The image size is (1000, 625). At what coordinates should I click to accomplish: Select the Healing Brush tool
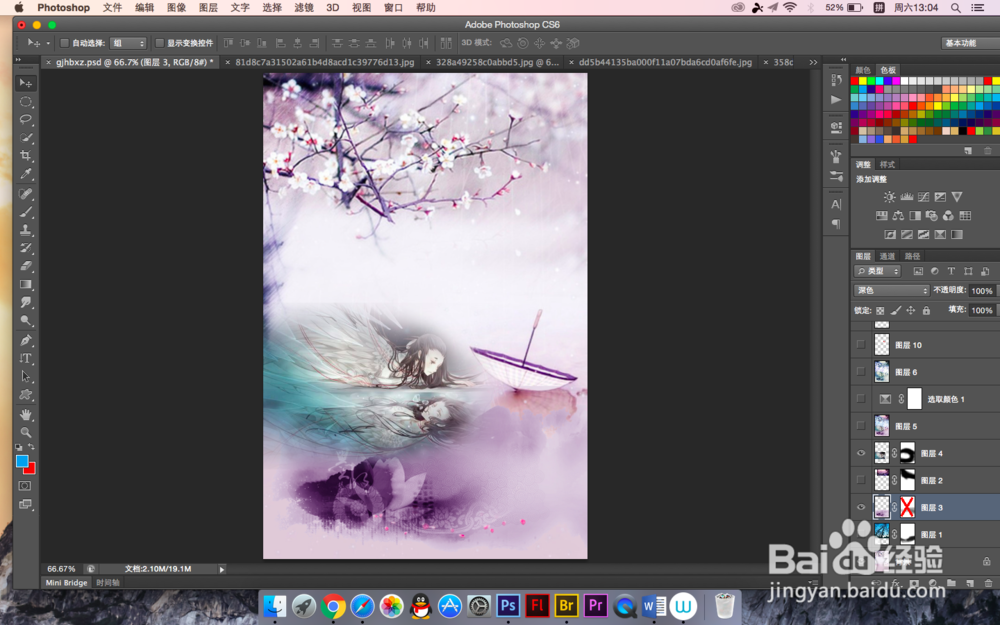[26, 194]
